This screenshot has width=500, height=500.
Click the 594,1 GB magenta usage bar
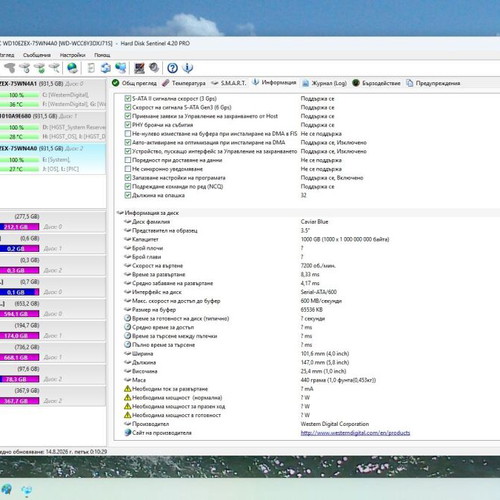point(19,314)
